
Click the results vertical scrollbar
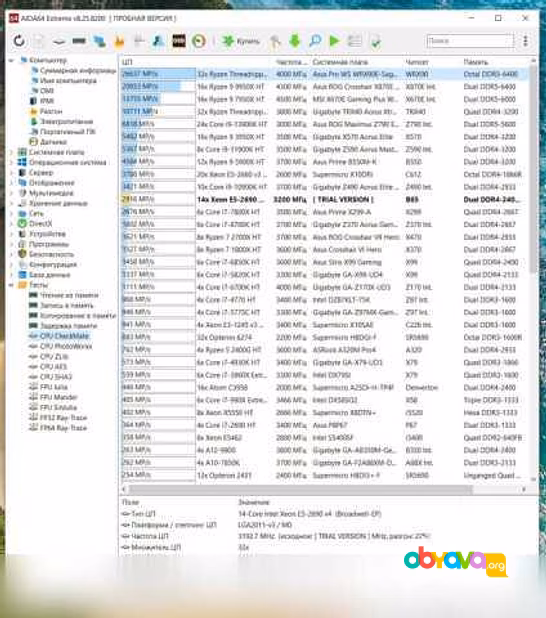tap(533, 169)
